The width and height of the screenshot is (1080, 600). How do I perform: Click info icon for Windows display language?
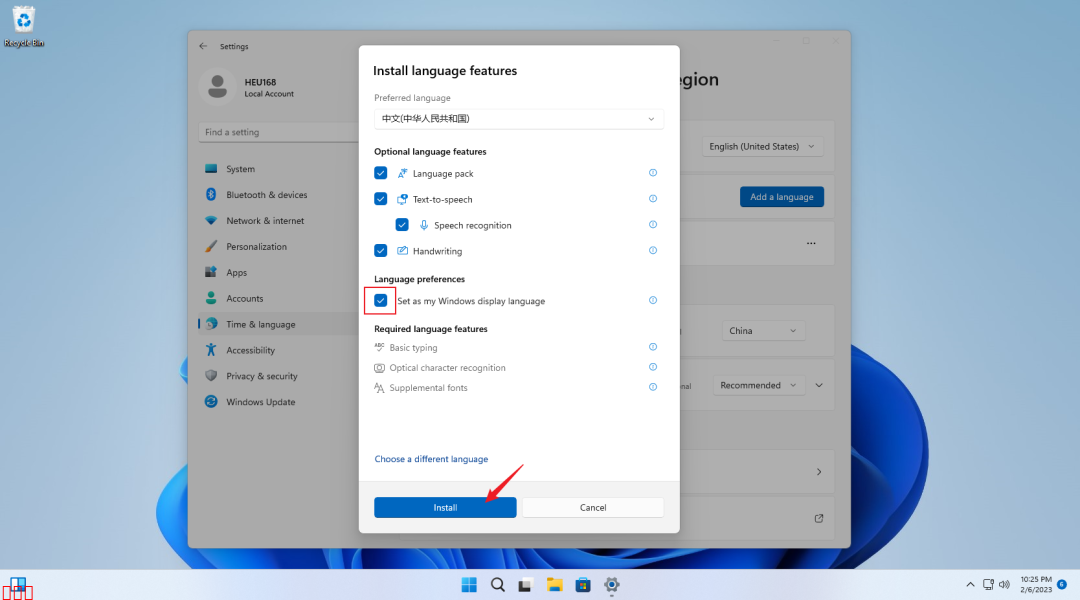pyautogui.click(x=652, y=300)
